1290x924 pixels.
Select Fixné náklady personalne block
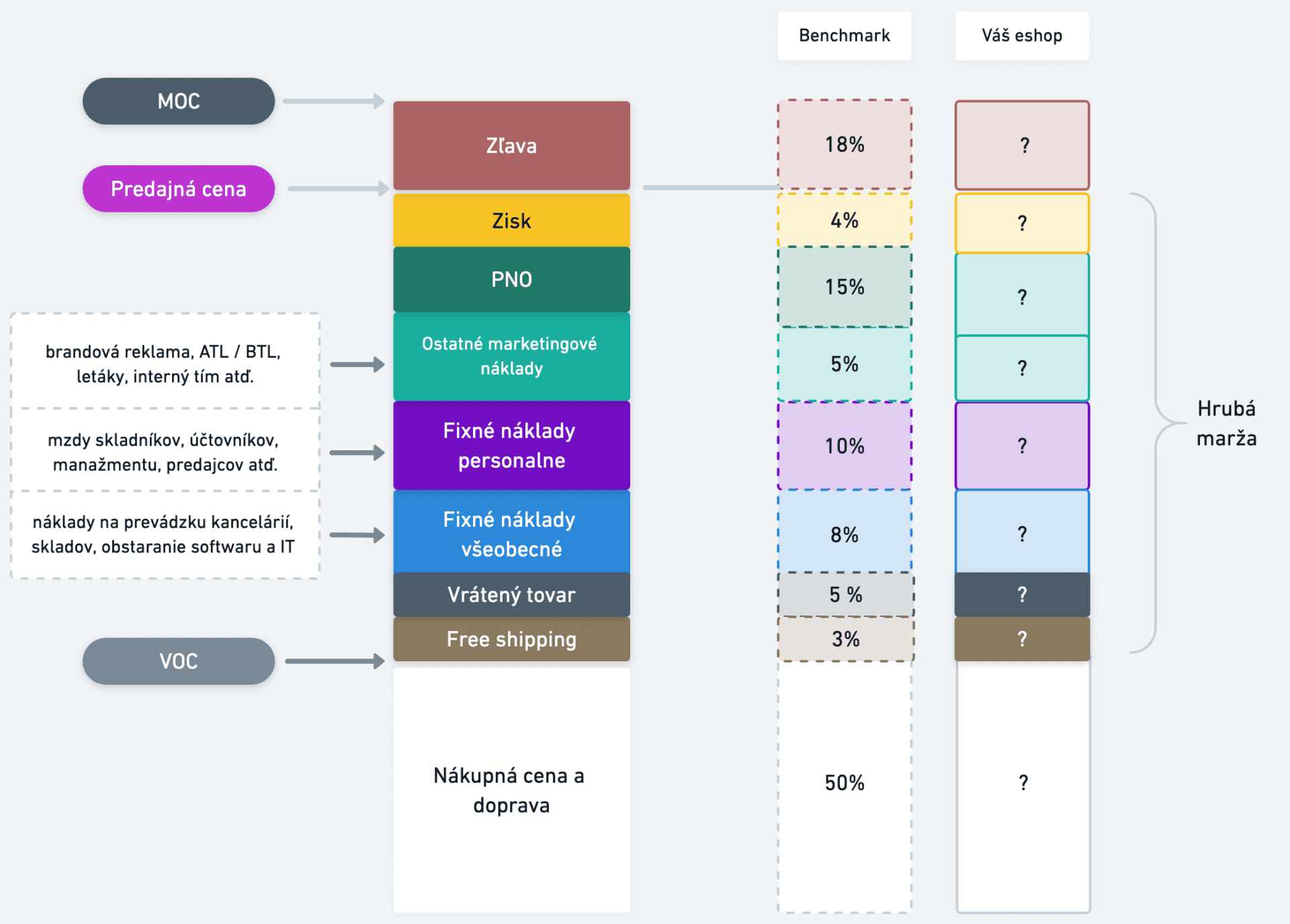(511, 446)
